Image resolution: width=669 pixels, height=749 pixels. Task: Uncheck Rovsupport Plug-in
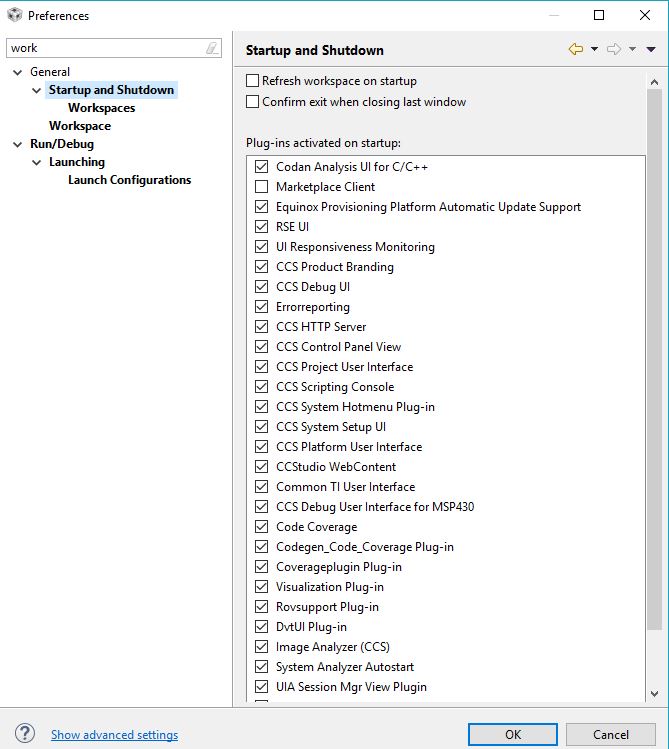pyautogui.click(x=261, y=607)
